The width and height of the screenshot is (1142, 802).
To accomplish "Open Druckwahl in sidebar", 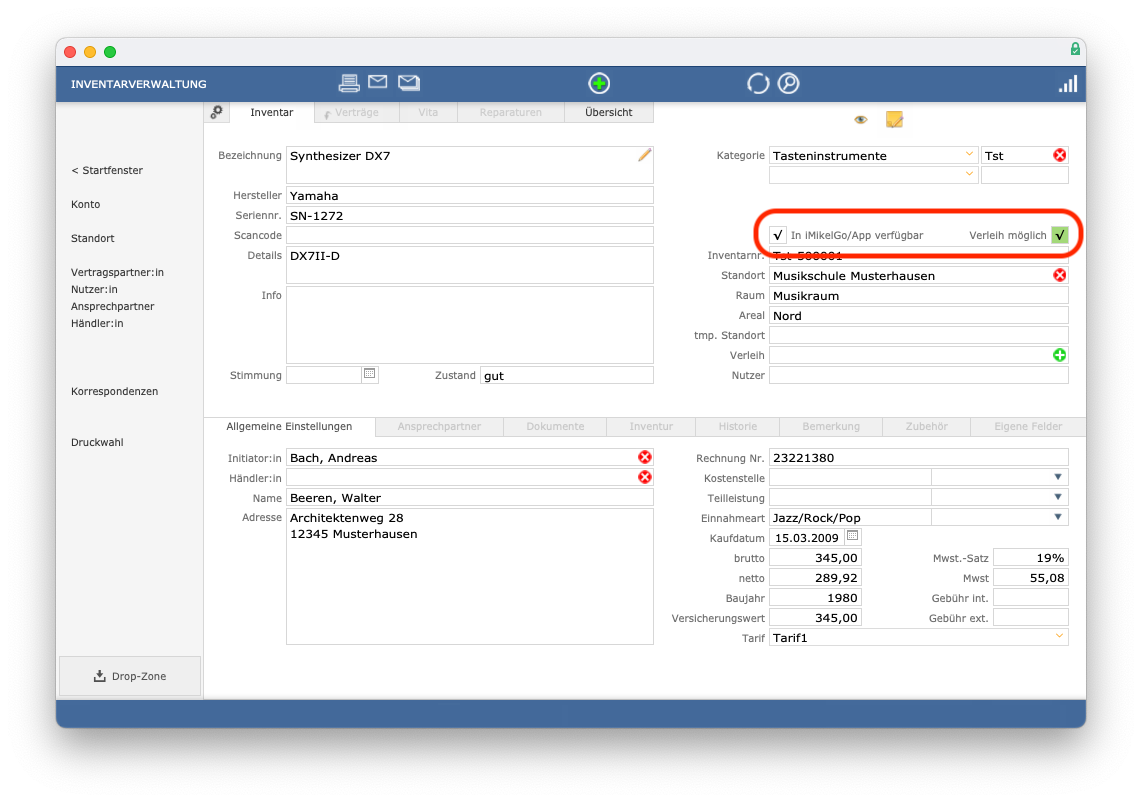I will [x=97, y=442].
